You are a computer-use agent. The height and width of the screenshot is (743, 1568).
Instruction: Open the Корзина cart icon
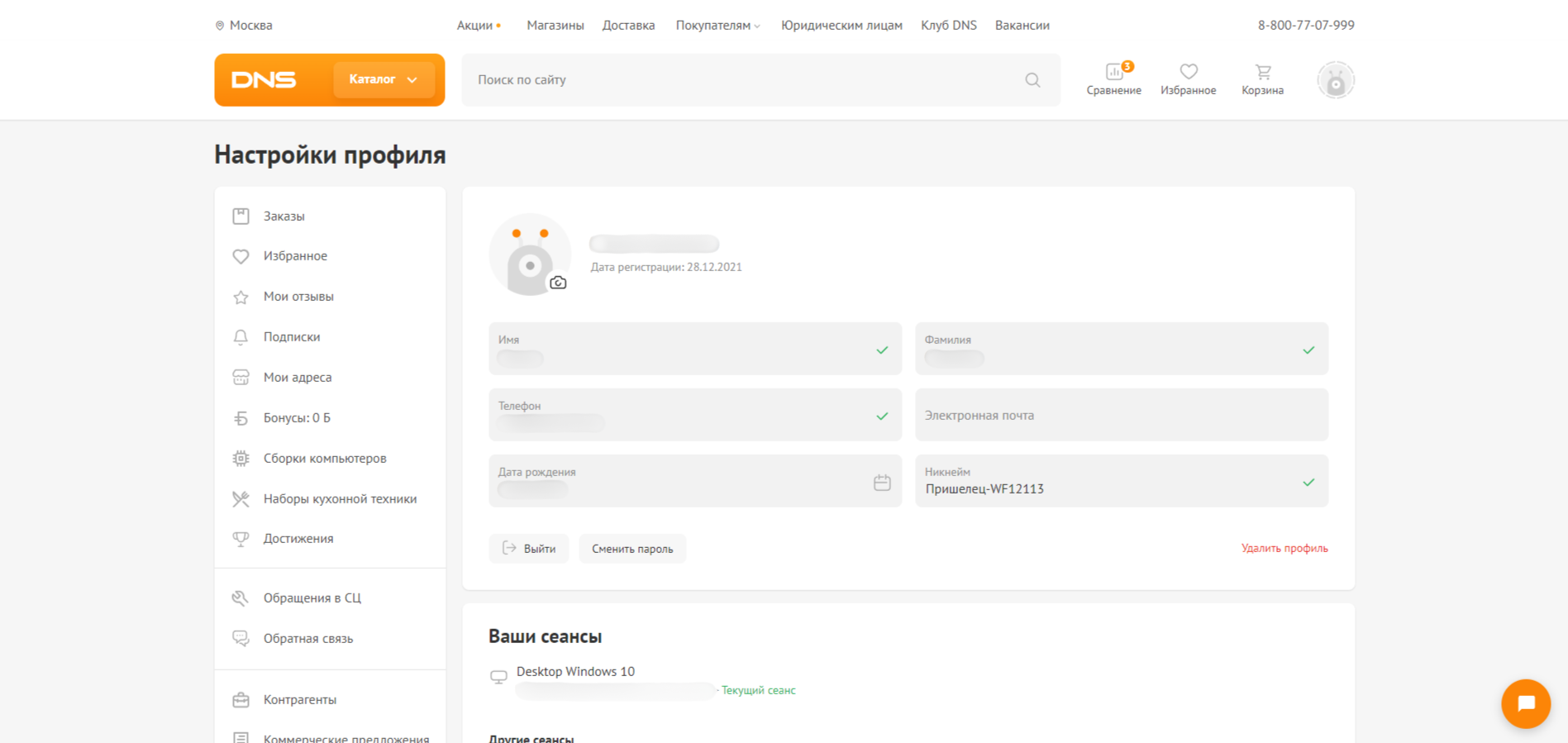point(1263,72)
